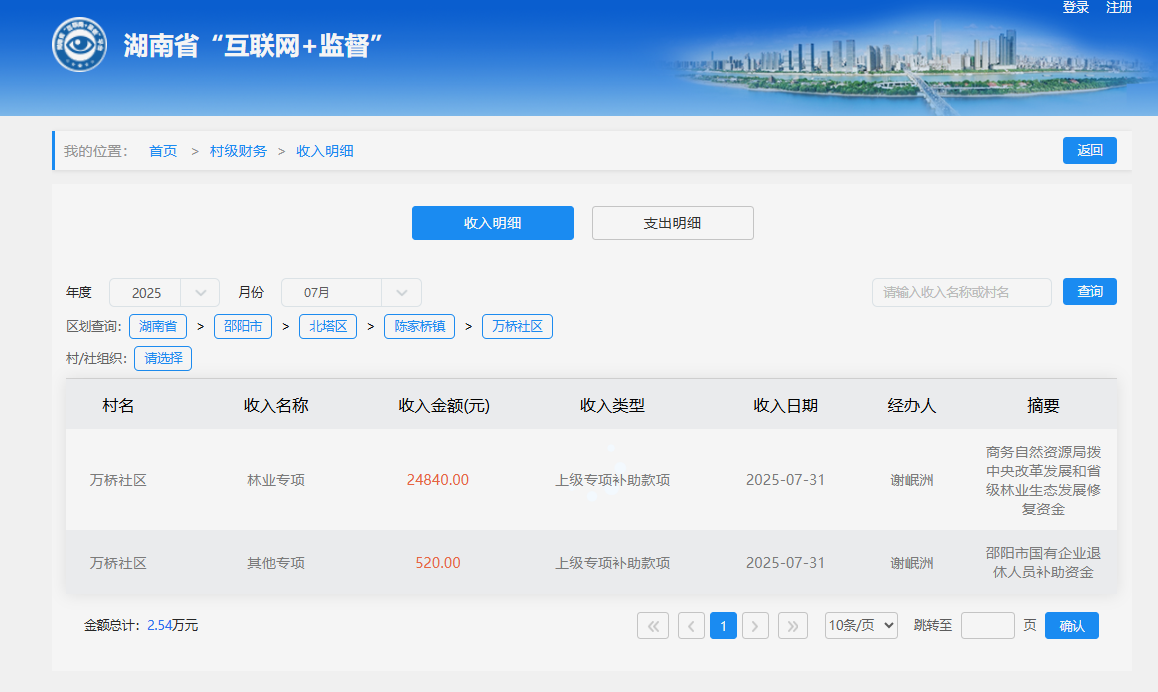Open the 注册 link
Viewport: 1158px width, 692px height.
[x=1118, y=8]
